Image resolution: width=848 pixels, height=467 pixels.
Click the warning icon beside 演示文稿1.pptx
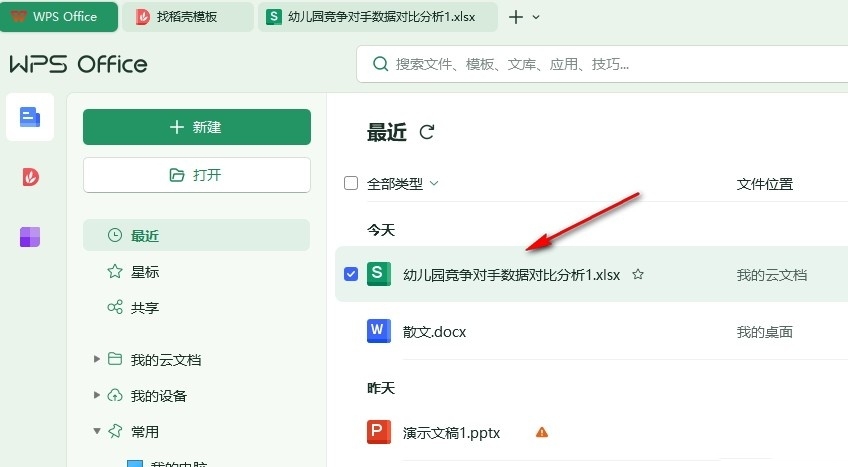click(541, 432)
